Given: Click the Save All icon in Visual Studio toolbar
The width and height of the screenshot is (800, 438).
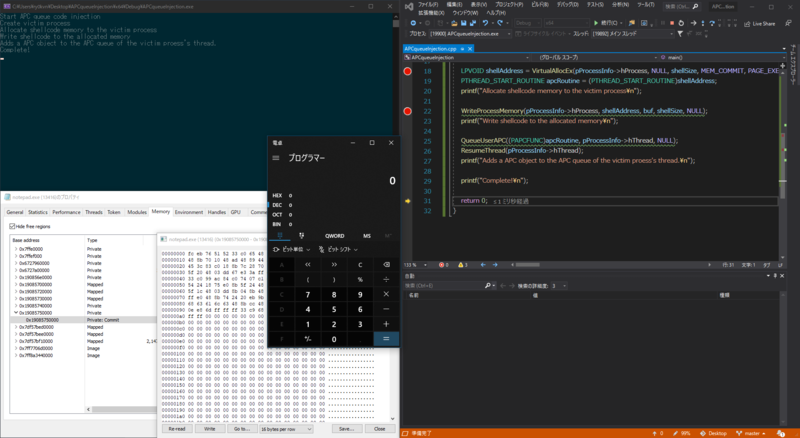Looking at the screenshot, I should 472,23.
